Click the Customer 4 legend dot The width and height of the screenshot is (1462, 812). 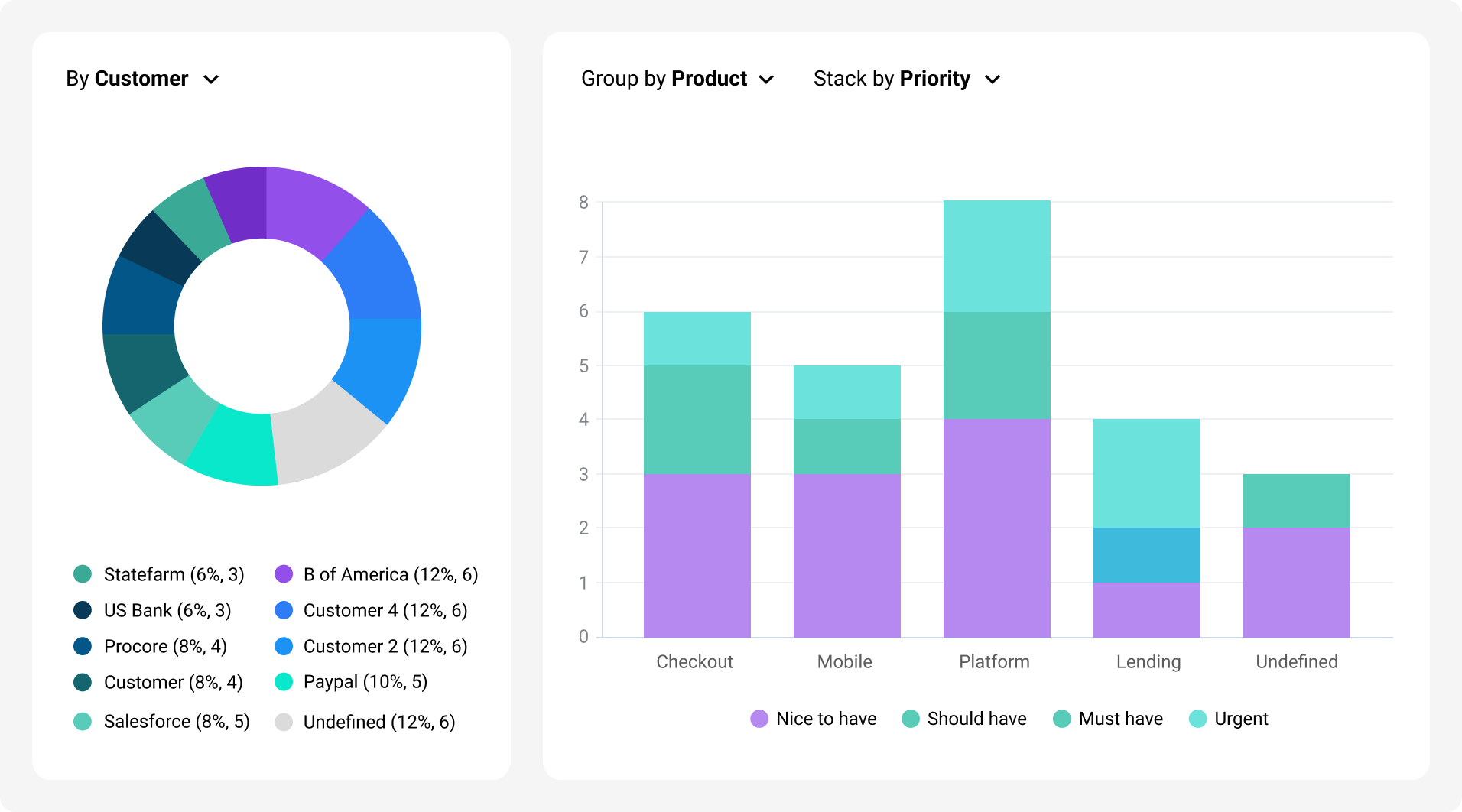(x=284, y=610)
